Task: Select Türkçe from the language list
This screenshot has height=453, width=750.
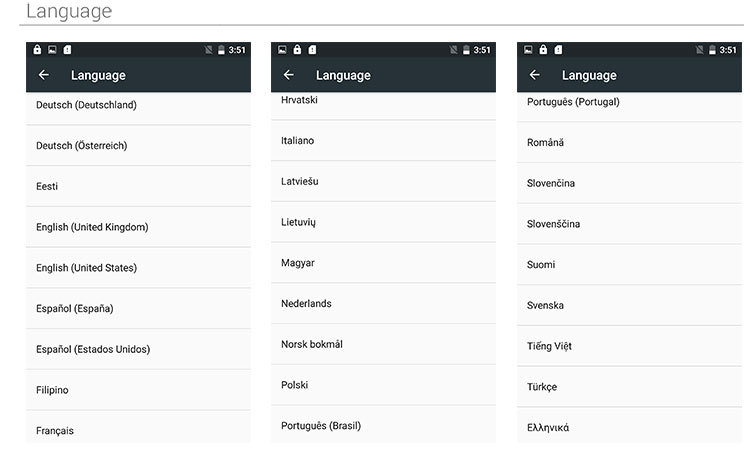Action: [542, 387]
